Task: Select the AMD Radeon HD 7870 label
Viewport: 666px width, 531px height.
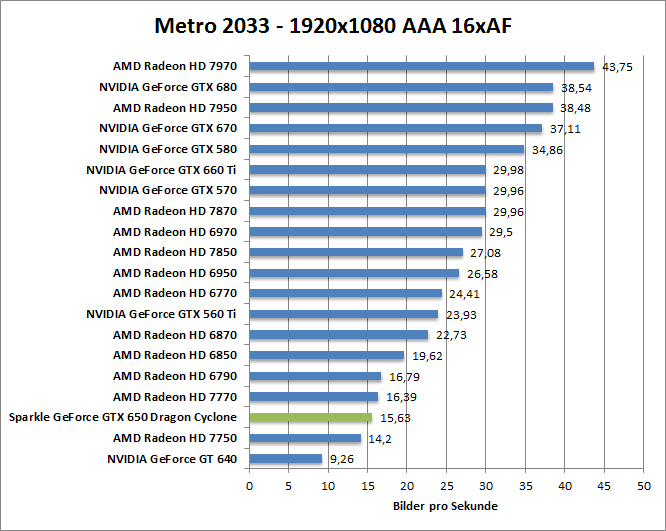Action: coord(175,211)
